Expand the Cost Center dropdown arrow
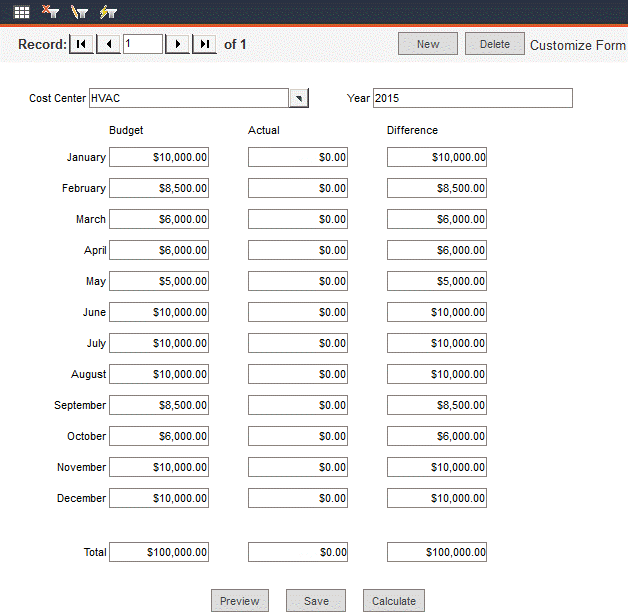 click(x=299, y=98)
